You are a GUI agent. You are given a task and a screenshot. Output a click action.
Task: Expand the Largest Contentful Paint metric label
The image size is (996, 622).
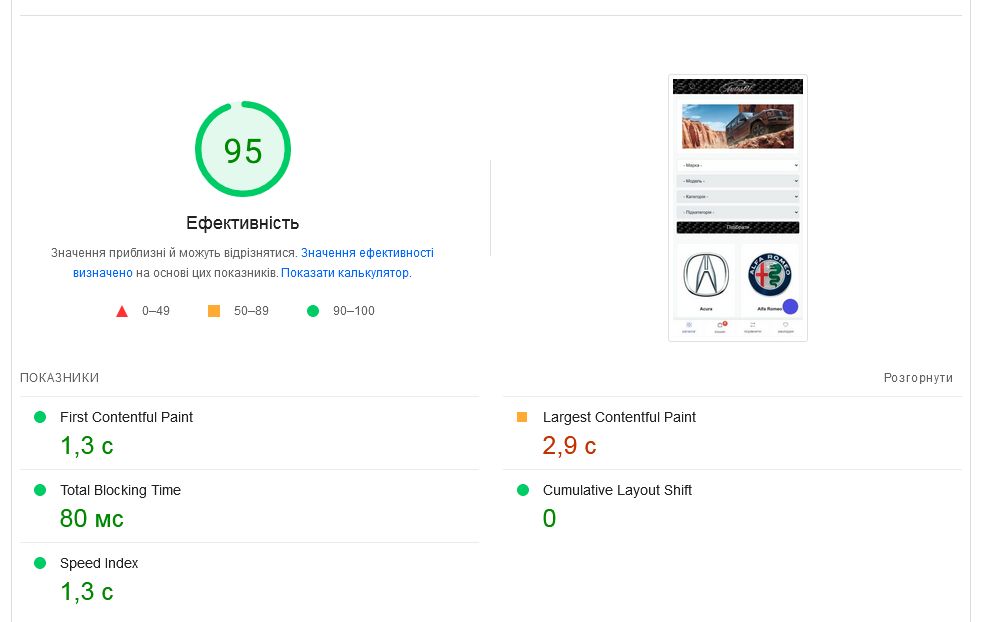(619, 417)
